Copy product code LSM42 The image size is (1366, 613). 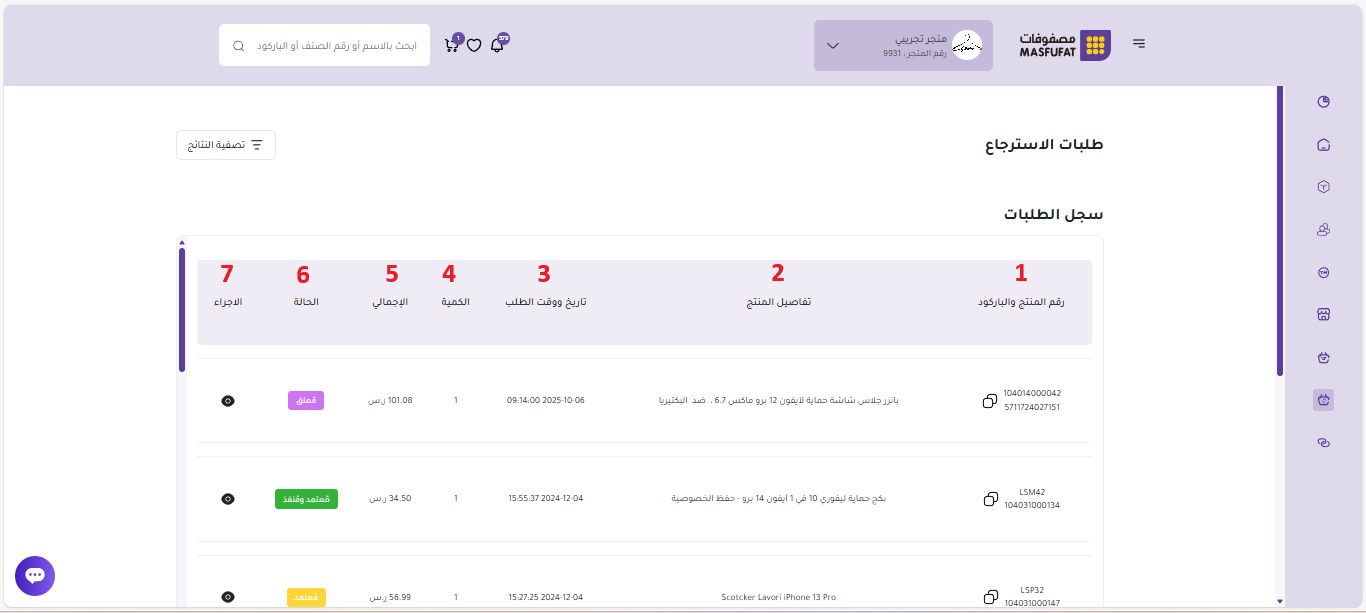[x=990, y=499]
